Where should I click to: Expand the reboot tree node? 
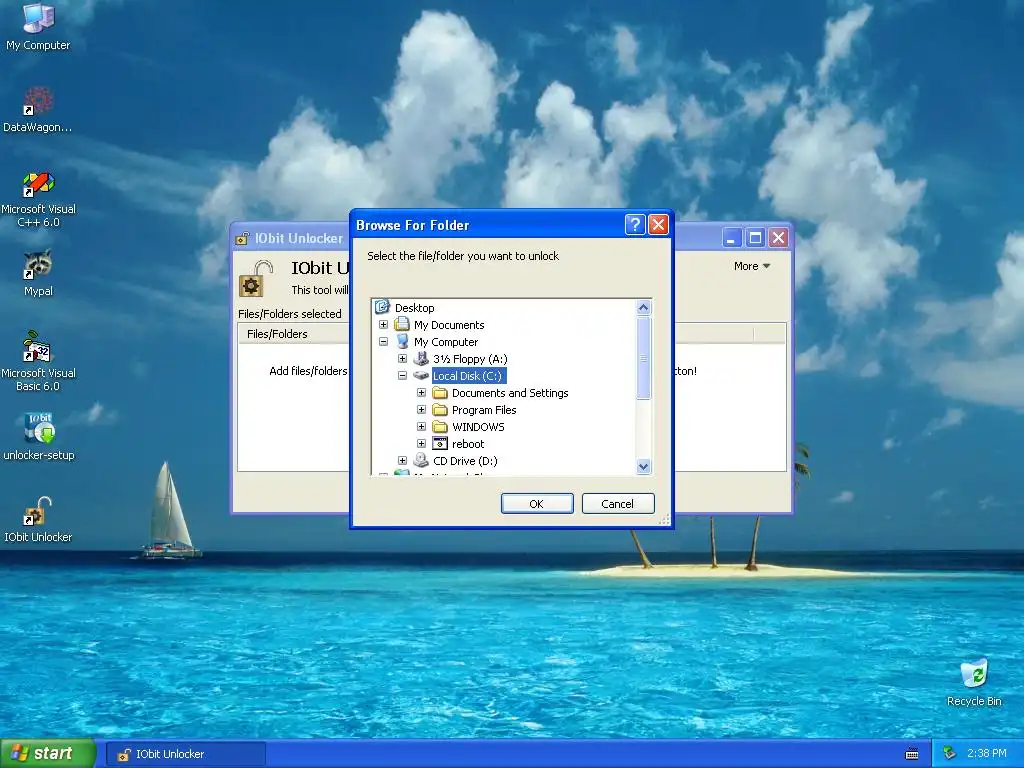point(421,443)
